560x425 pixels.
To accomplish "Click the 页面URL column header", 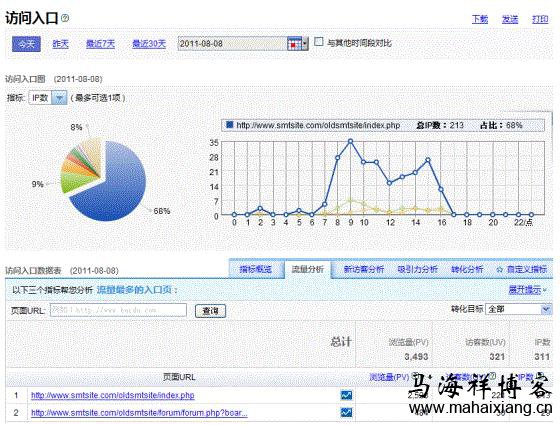I will (x=179, y=377).
